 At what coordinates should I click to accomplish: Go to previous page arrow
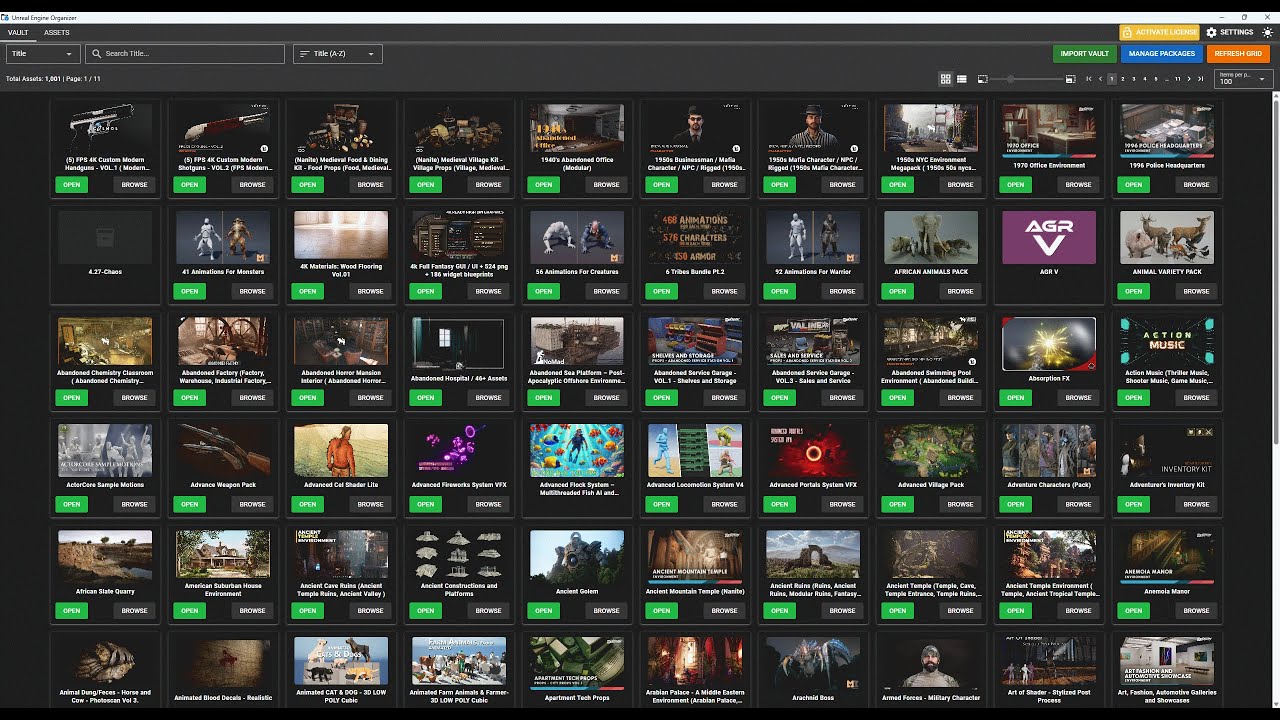tap(1100, 79)
